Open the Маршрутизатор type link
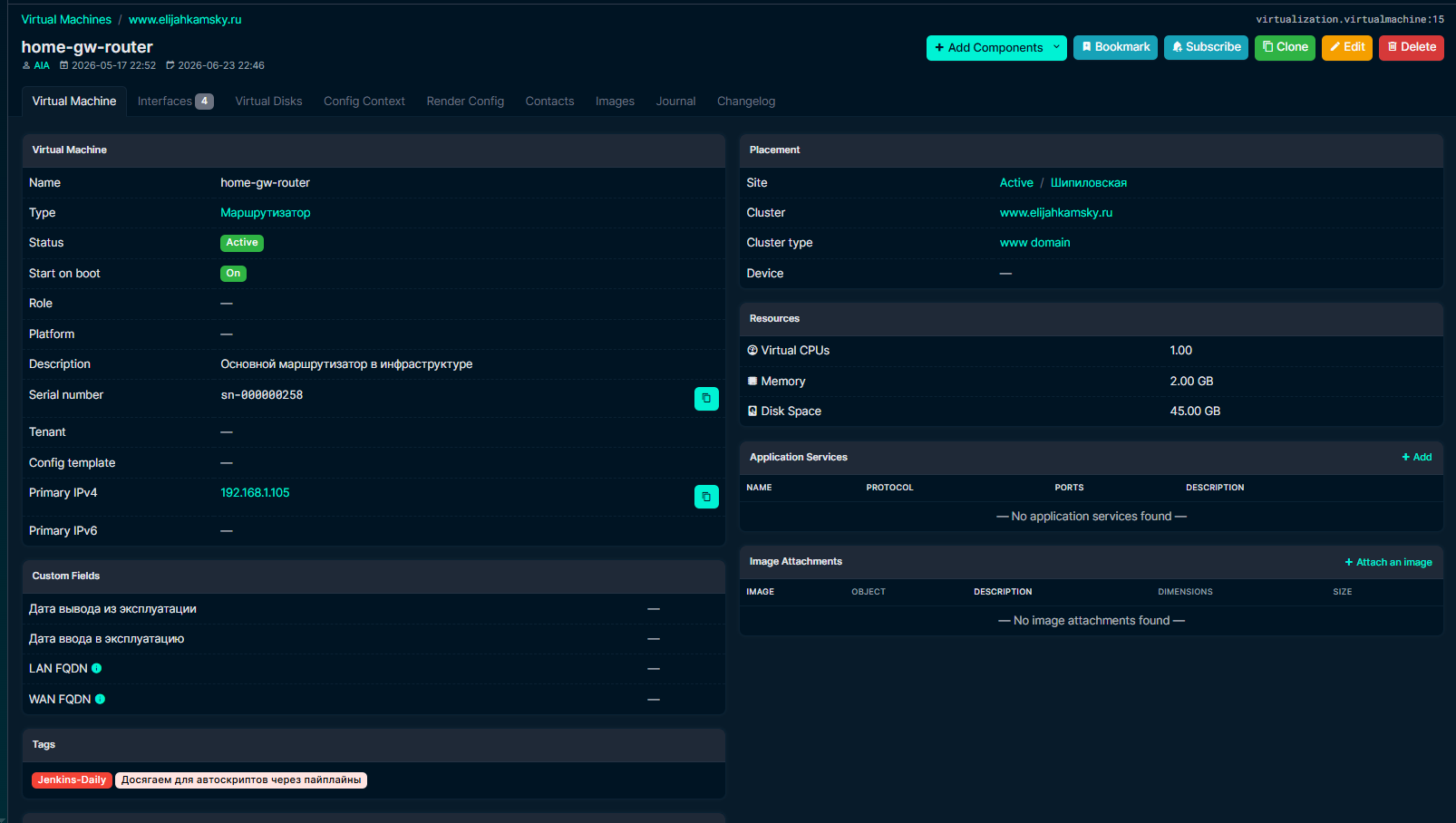 coord(265,213)
